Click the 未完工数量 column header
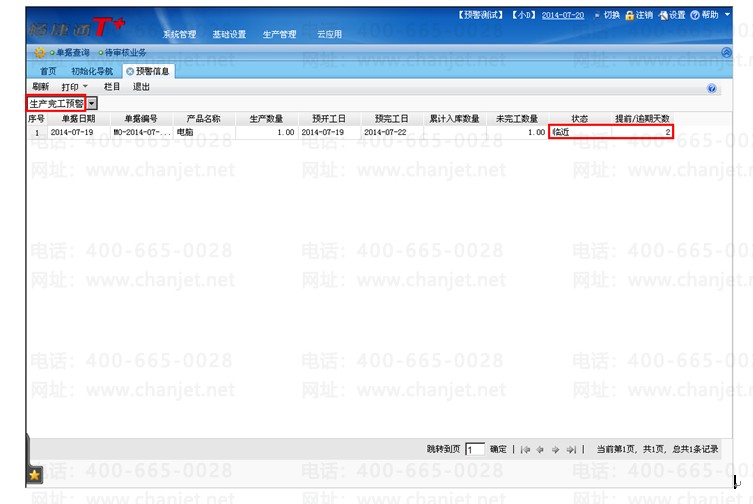This screenshot has width=753, height=504. pos(517,119)
